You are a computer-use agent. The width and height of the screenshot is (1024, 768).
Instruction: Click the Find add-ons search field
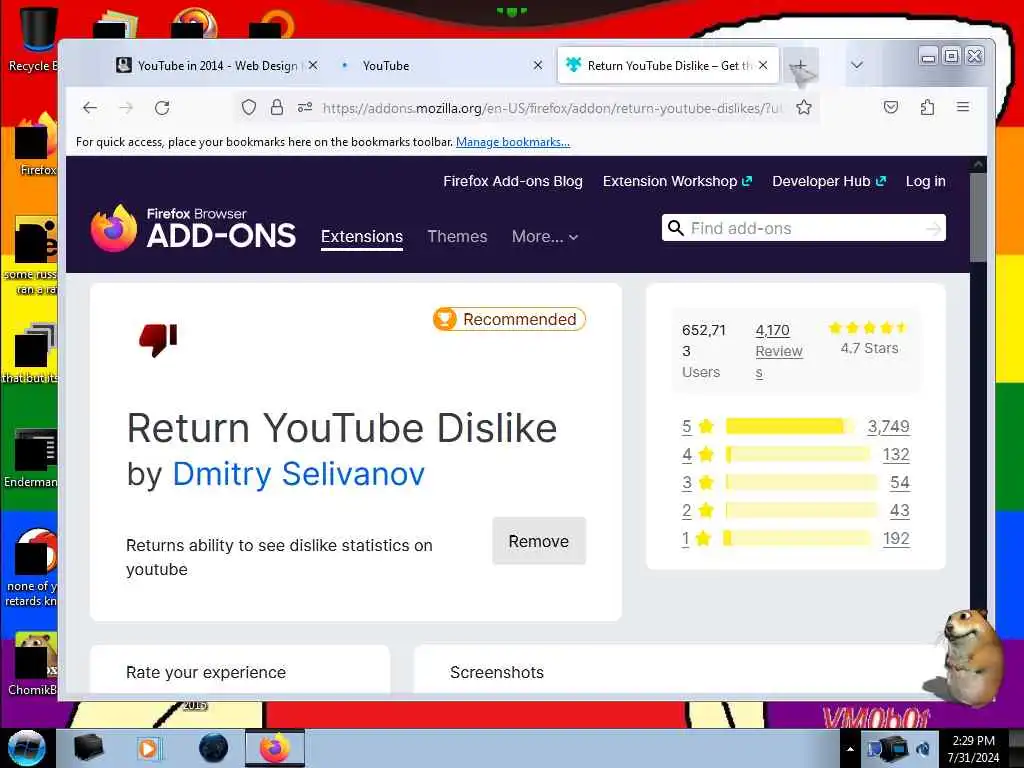point(803,228)
